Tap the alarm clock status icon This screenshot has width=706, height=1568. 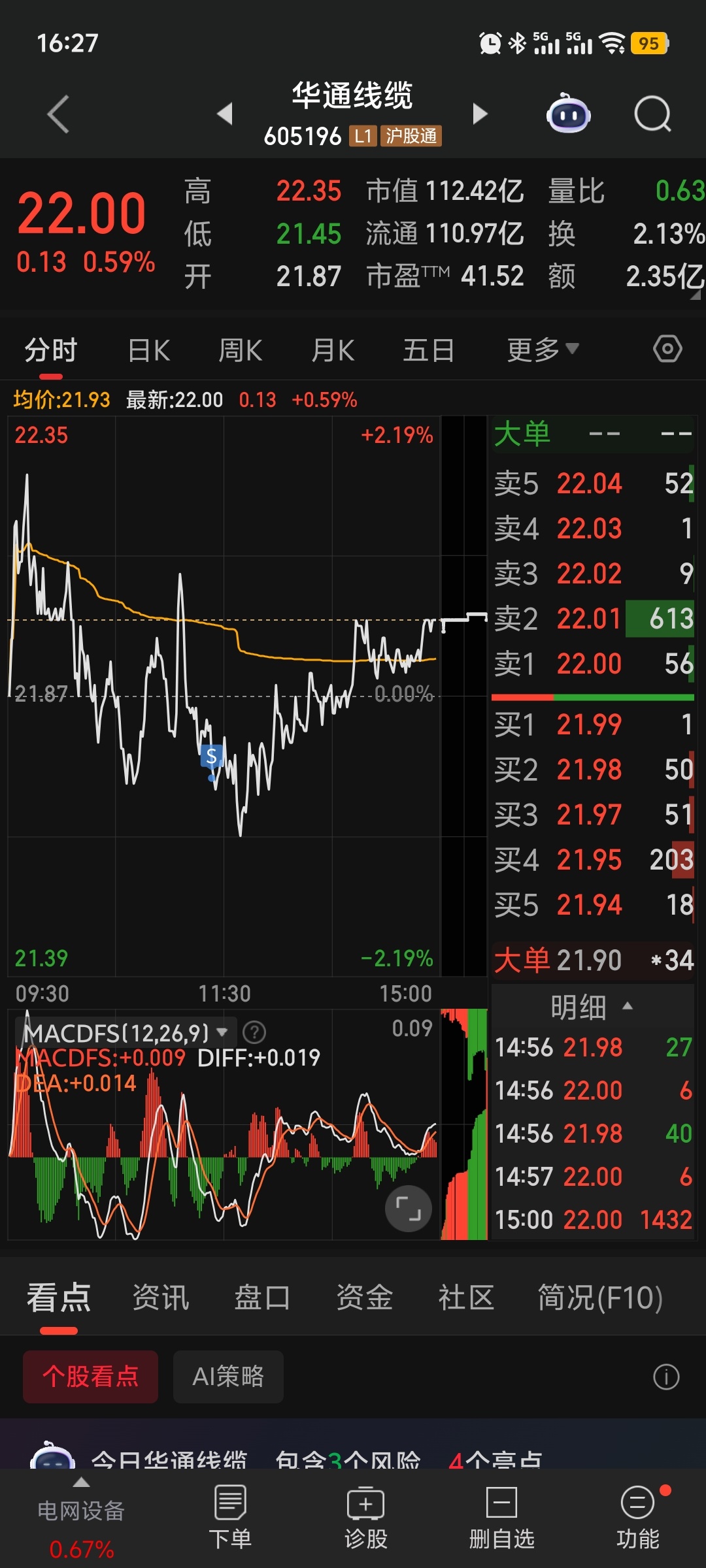tap(490, 43)
